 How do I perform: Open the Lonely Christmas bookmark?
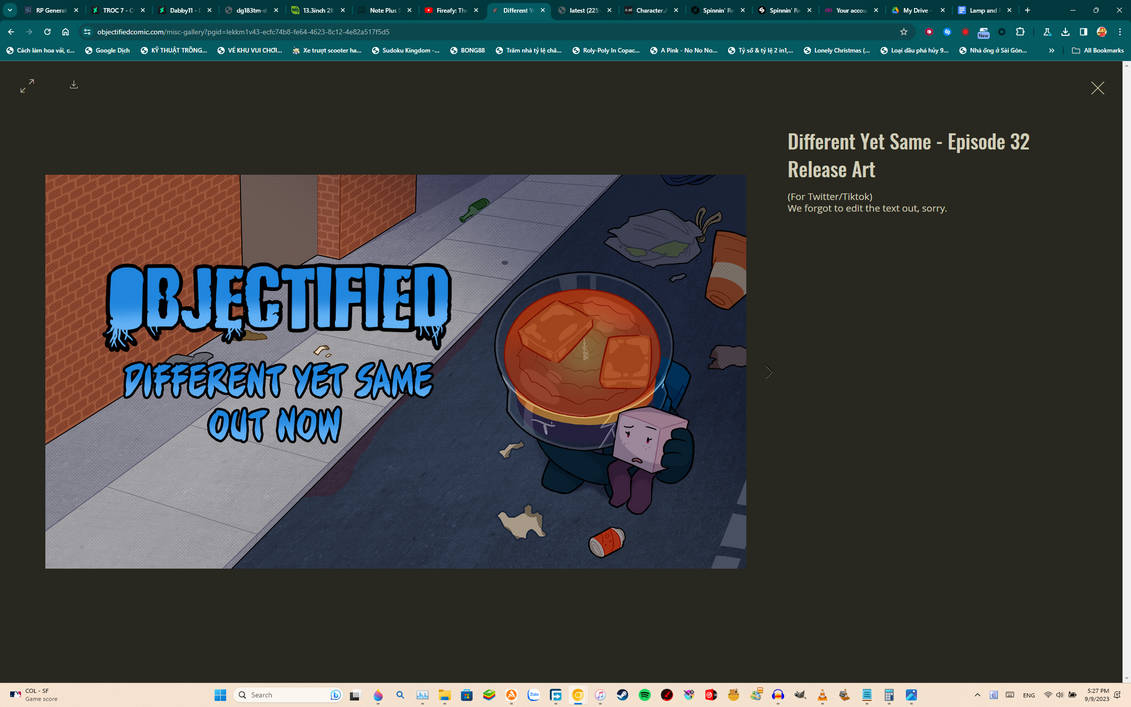click(837, 50)
